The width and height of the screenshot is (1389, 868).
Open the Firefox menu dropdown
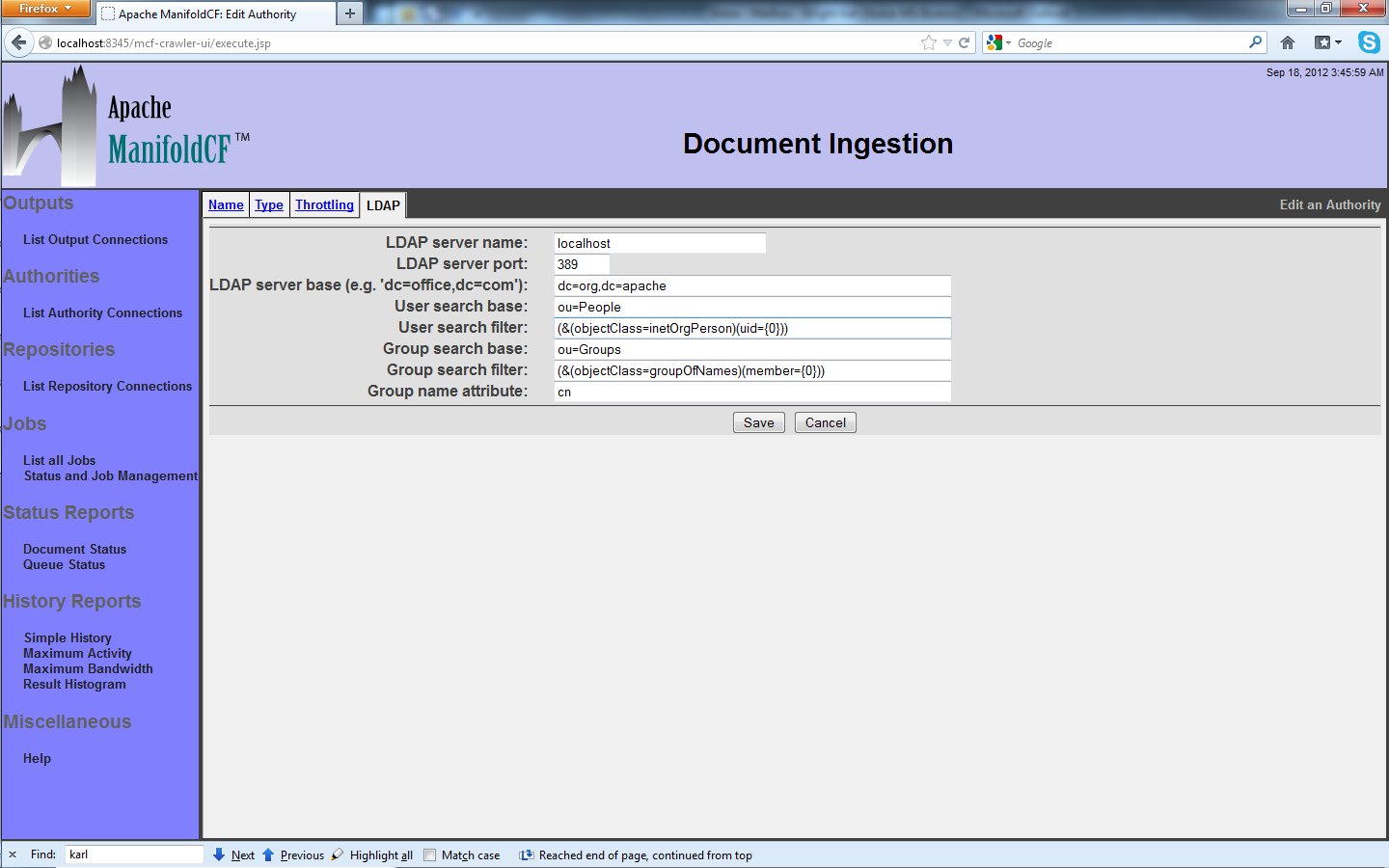click(45, 9)
